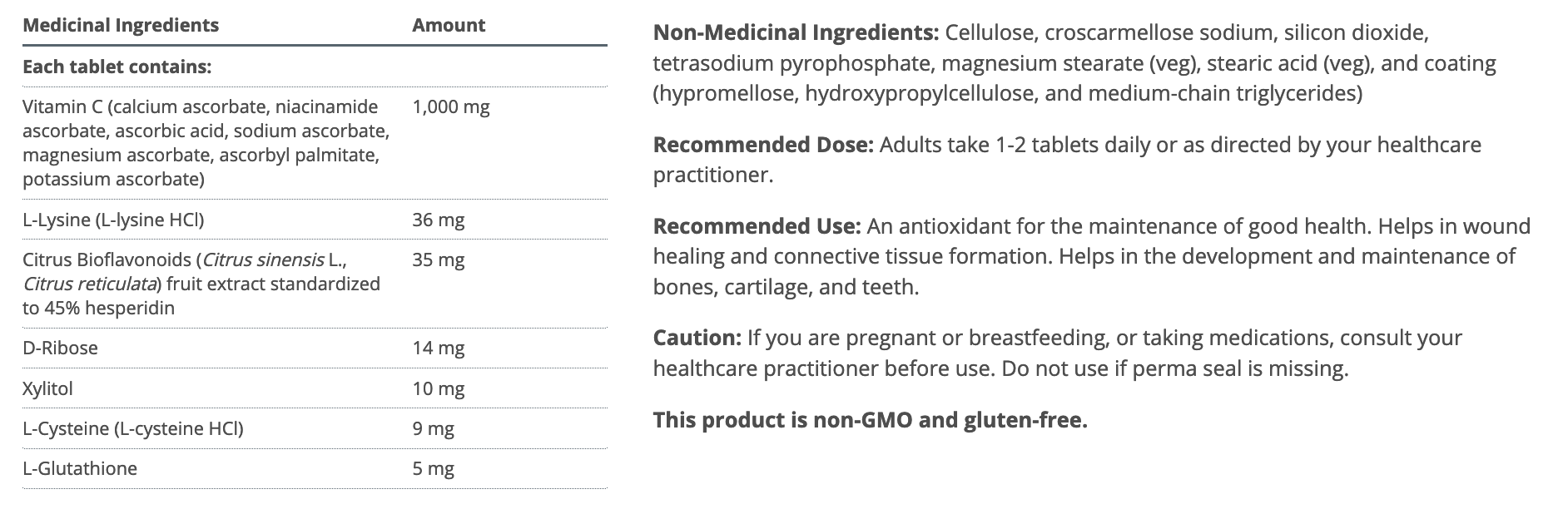
Task: Select the 14 mg amount value
Action: click(439, 348)
